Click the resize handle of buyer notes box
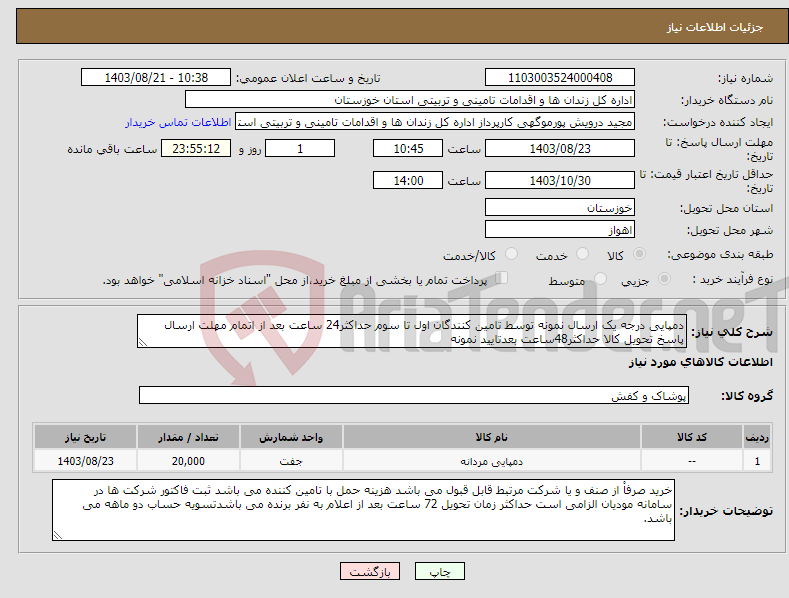Viewport: 789px width, 598px height. 58,536
